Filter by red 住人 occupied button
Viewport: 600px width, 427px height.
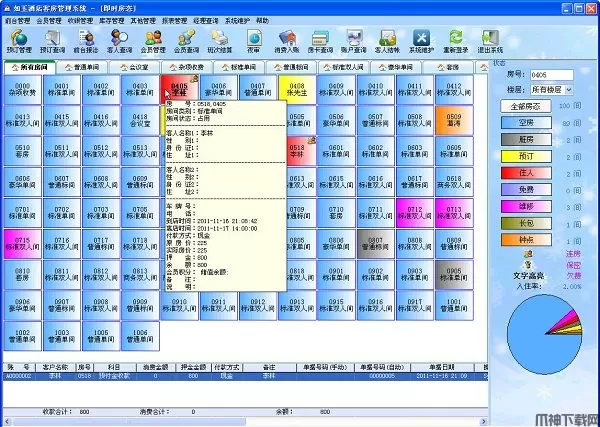coord(526,173)
